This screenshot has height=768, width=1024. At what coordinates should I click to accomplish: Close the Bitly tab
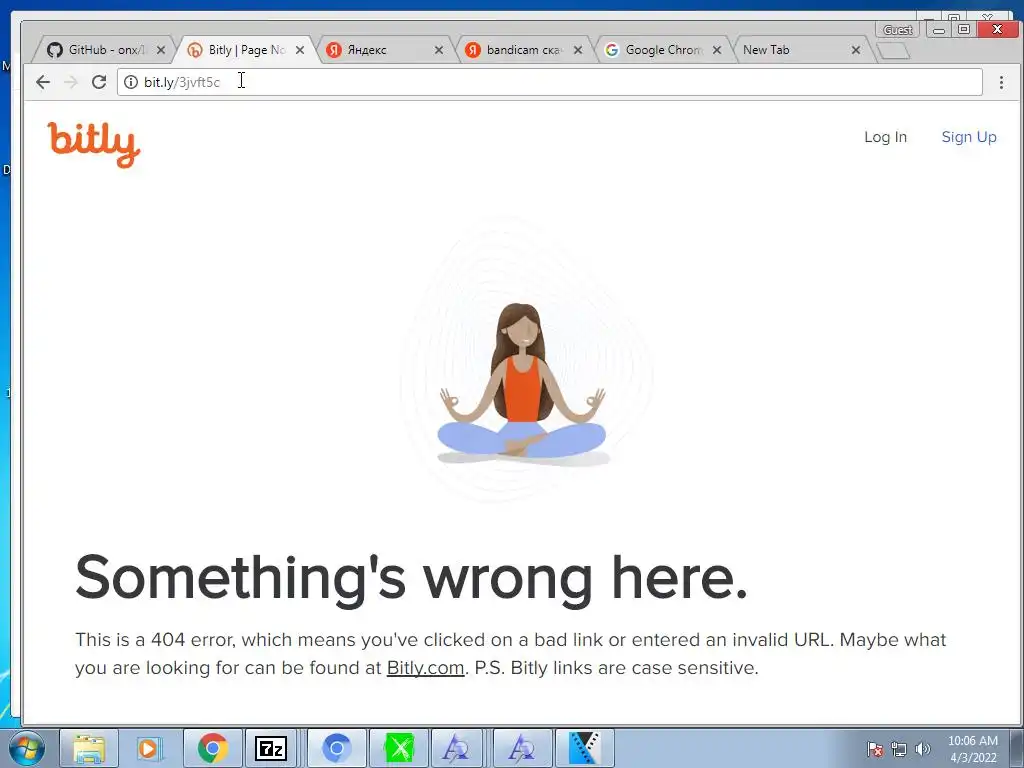click(300, 50)
